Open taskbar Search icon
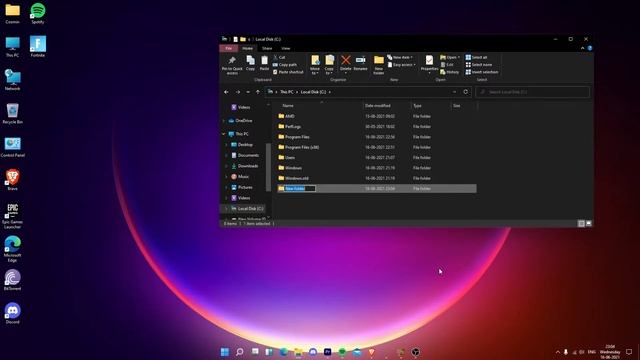Screen dimensions: 640x360 [x=240, y=352]
